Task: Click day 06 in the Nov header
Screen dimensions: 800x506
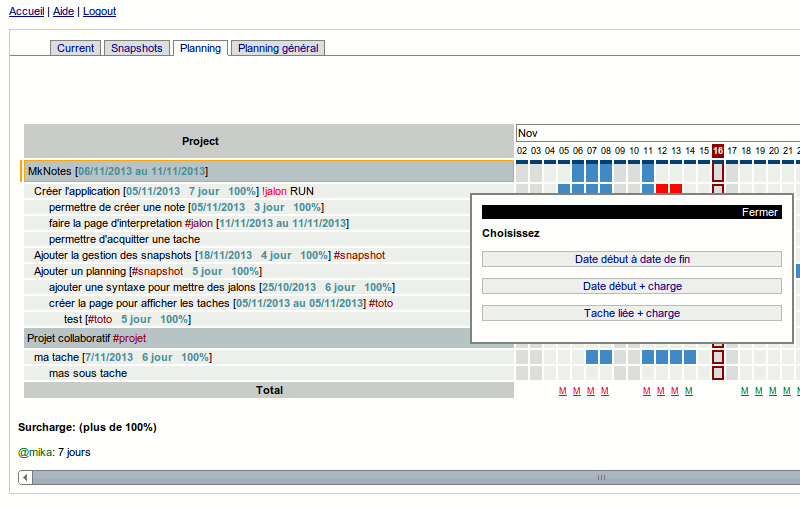Action: pos(578,150)
